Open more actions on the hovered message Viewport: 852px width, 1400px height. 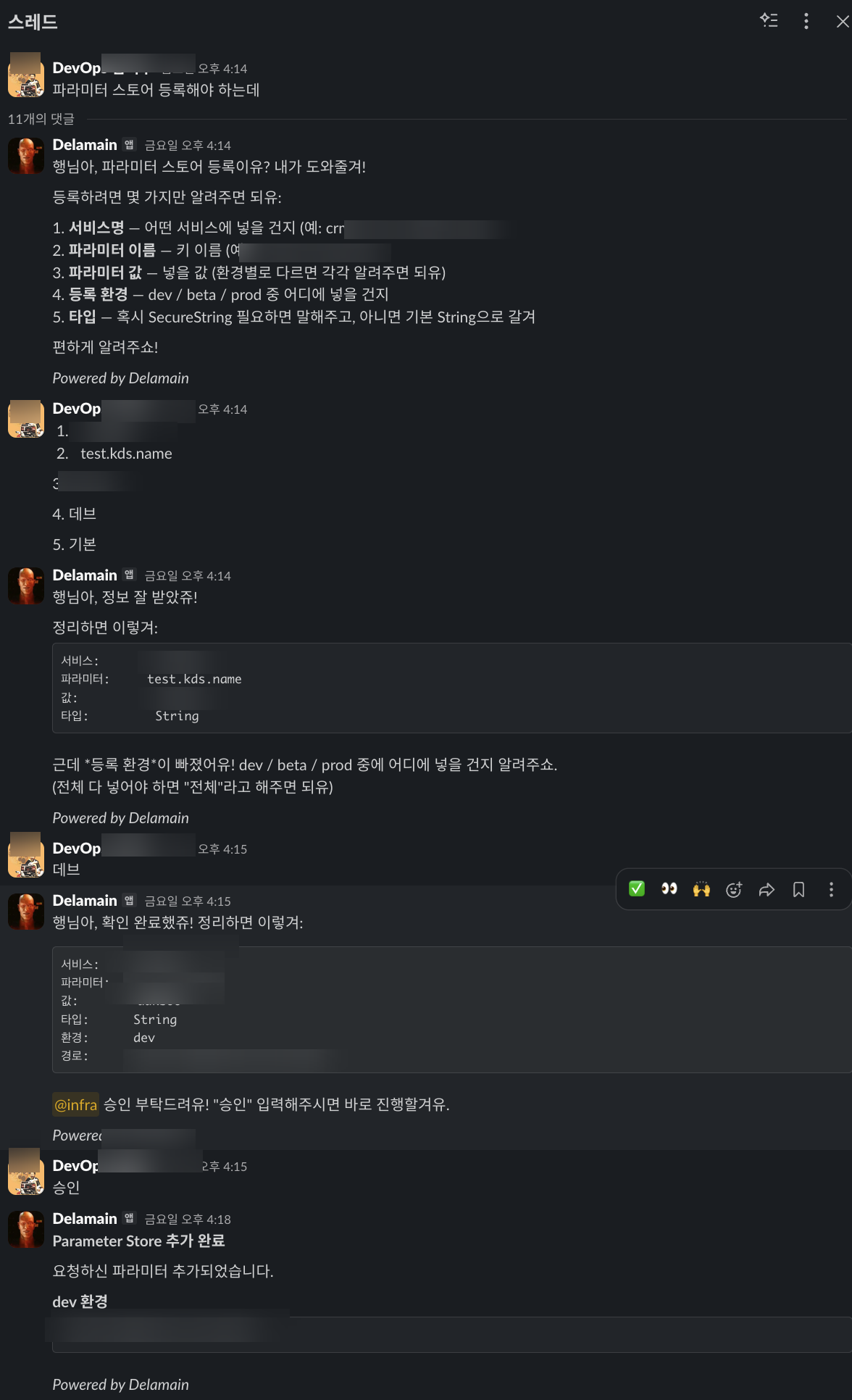[x=830, y=889]
